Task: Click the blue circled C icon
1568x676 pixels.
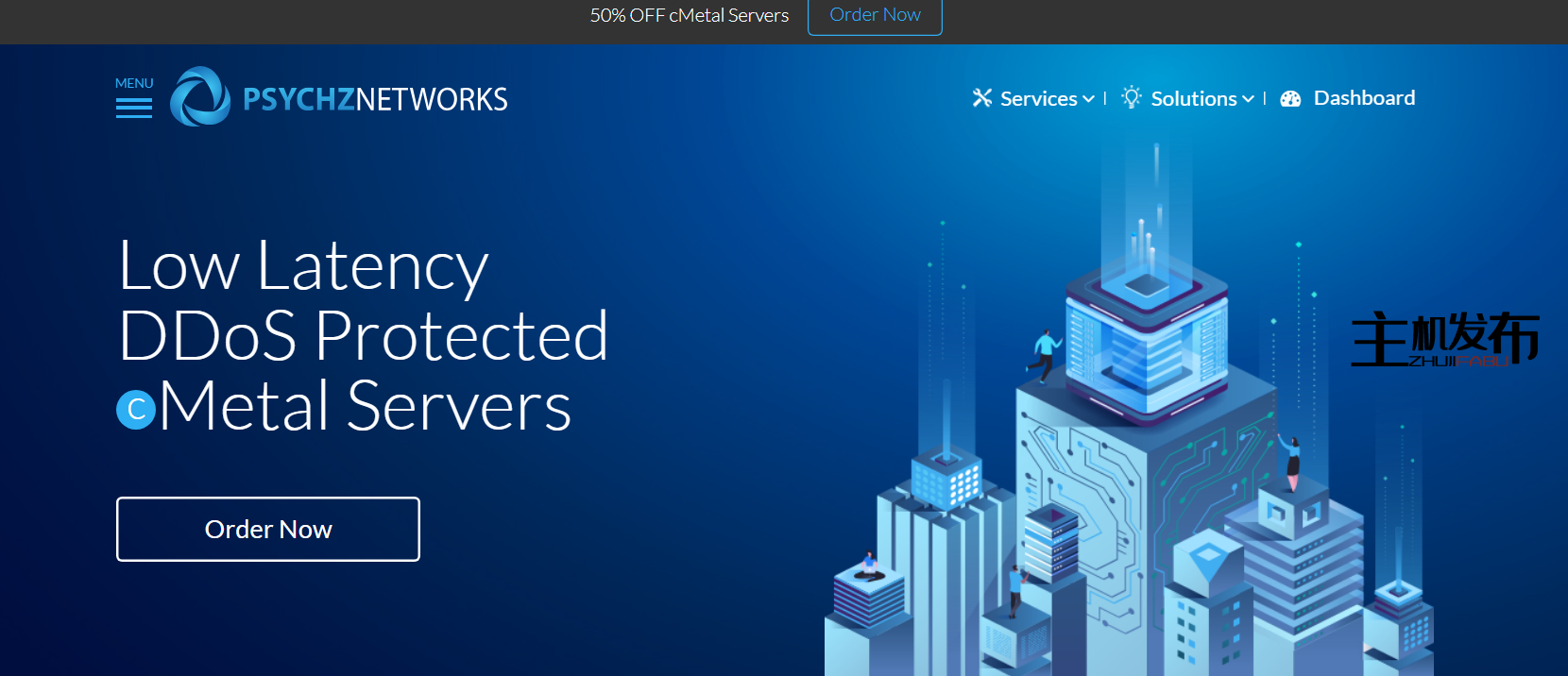Action: [136, 410]
